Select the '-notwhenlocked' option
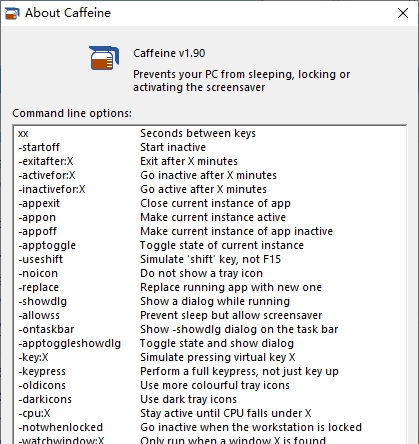 60,427
